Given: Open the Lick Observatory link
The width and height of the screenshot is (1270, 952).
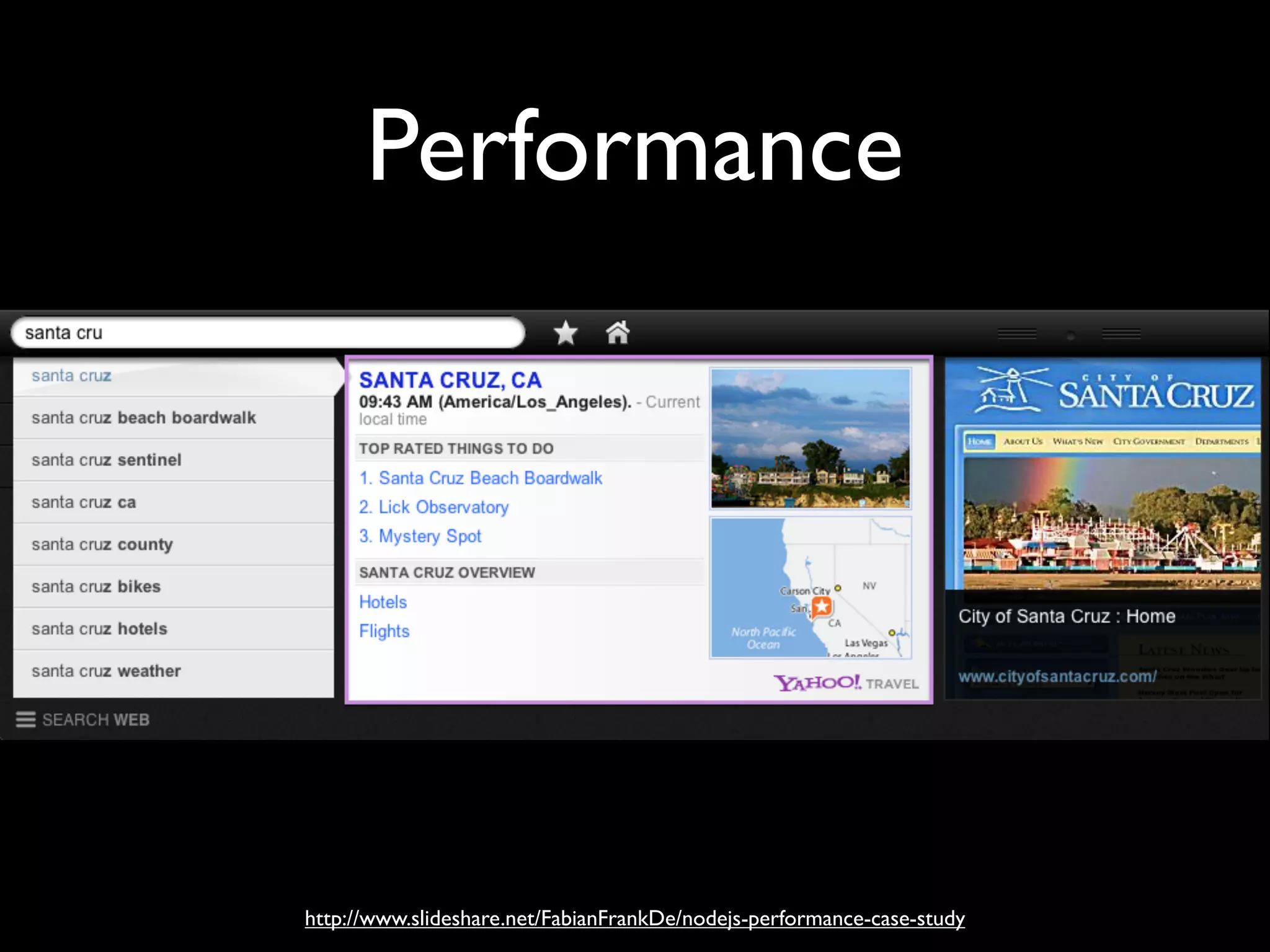Looking at the screenshot, I should click(x=433, y=507).
